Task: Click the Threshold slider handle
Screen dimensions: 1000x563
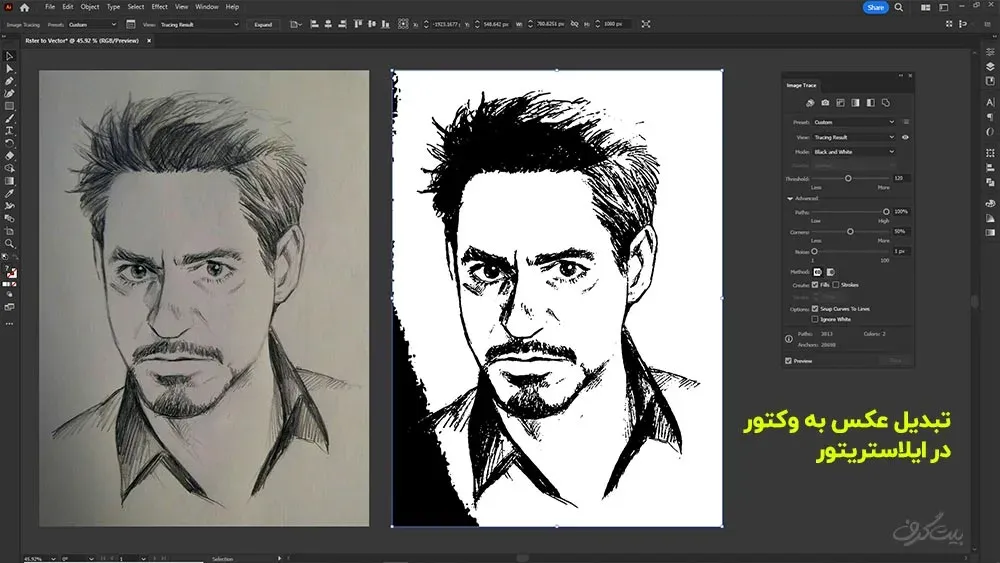Action: [848, 179]
